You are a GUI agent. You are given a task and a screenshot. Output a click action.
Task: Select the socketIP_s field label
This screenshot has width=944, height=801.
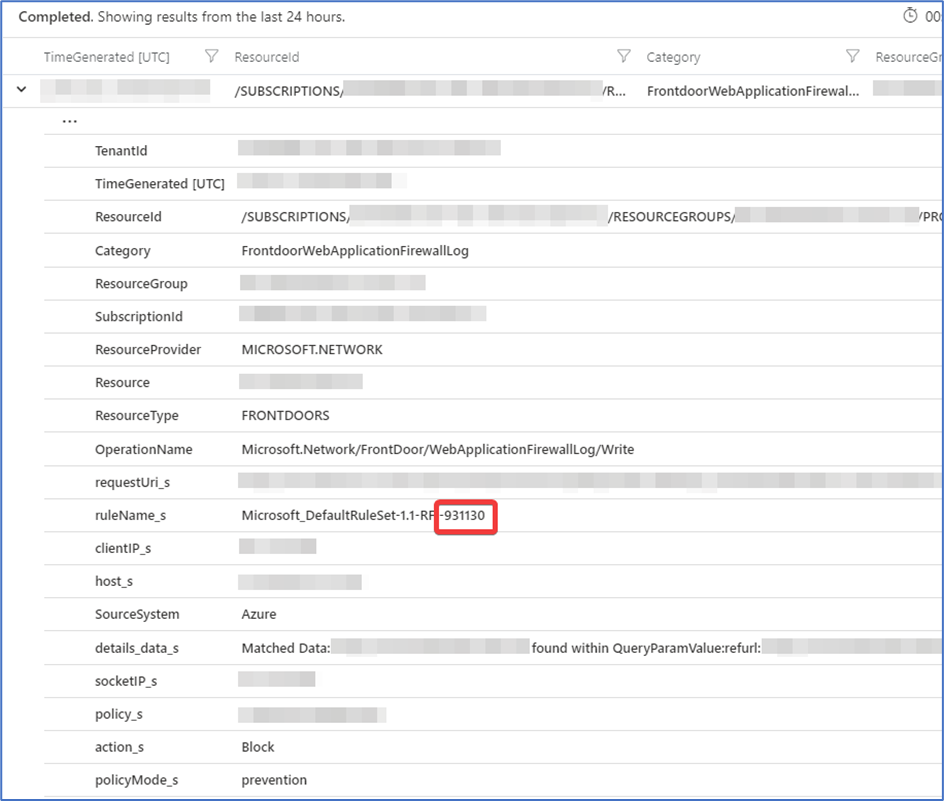[x=126, y=681]
